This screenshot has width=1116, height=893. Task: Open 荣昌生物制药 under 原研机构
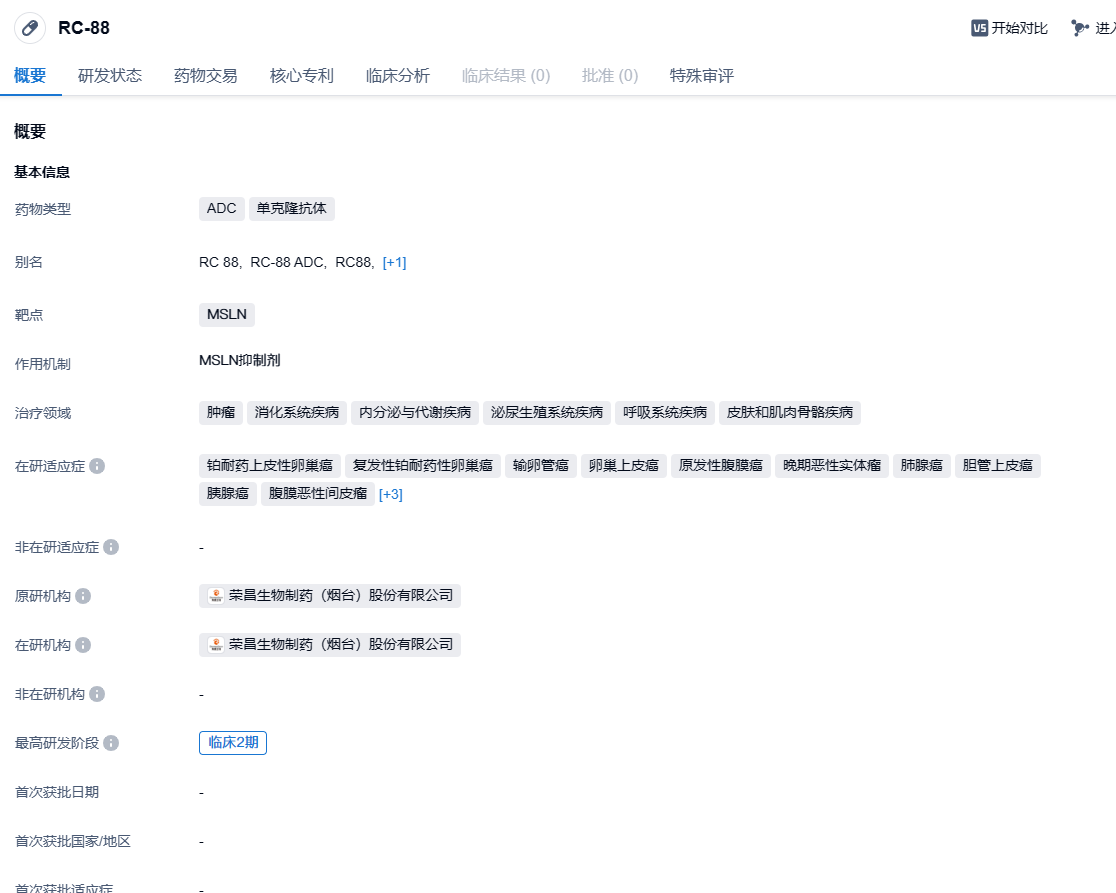pos(330,596)
